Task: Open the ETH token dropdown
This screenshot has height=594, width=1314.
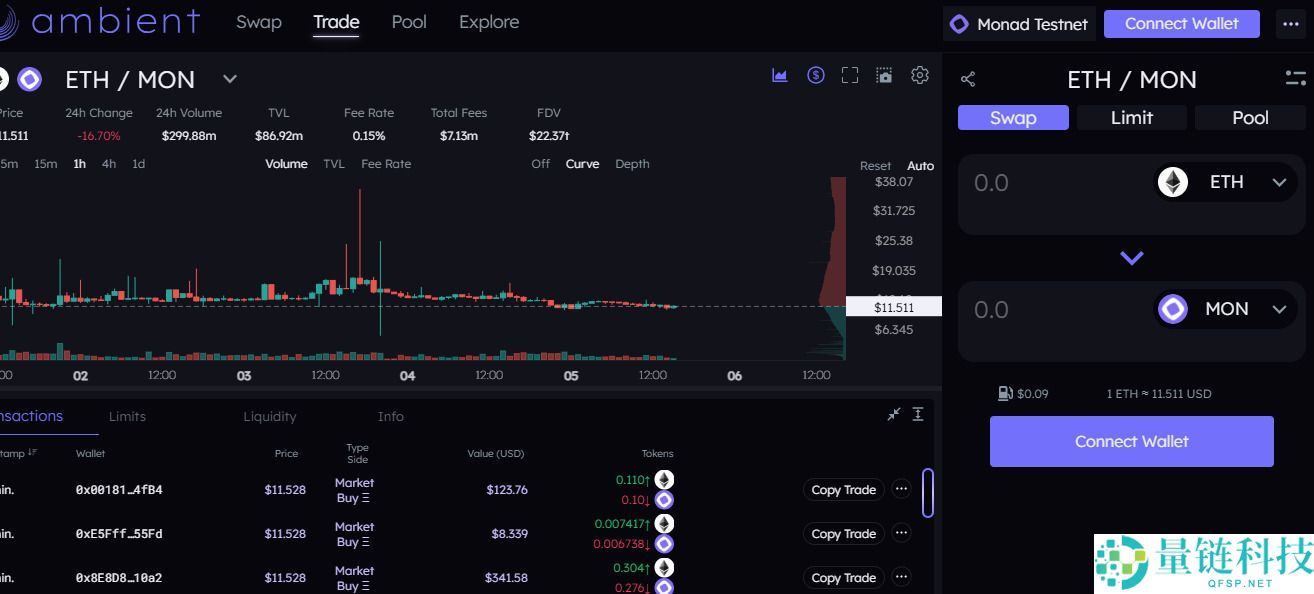Action: 1226,183
